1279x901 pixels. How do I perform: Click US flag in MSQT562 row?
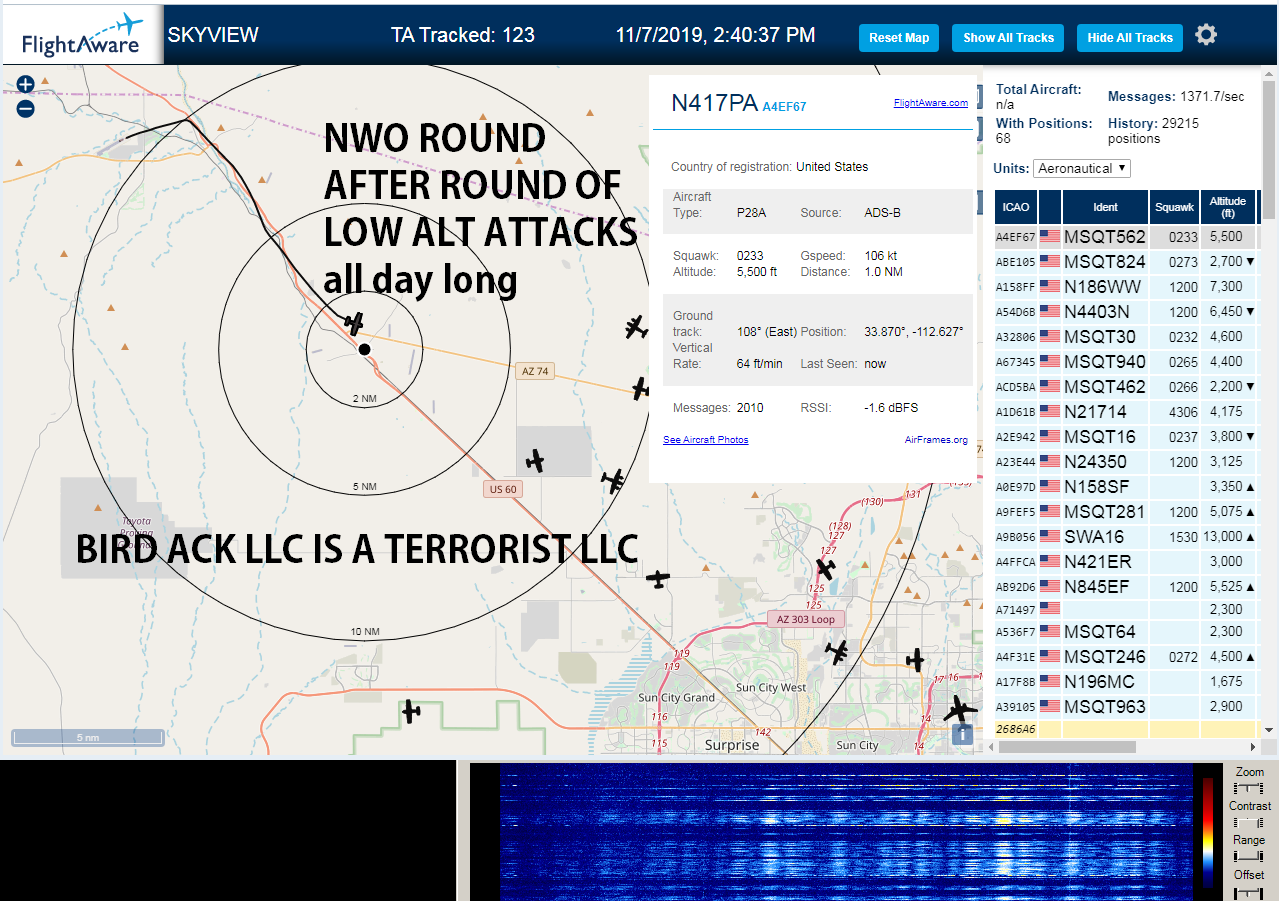pos(1050,237)
